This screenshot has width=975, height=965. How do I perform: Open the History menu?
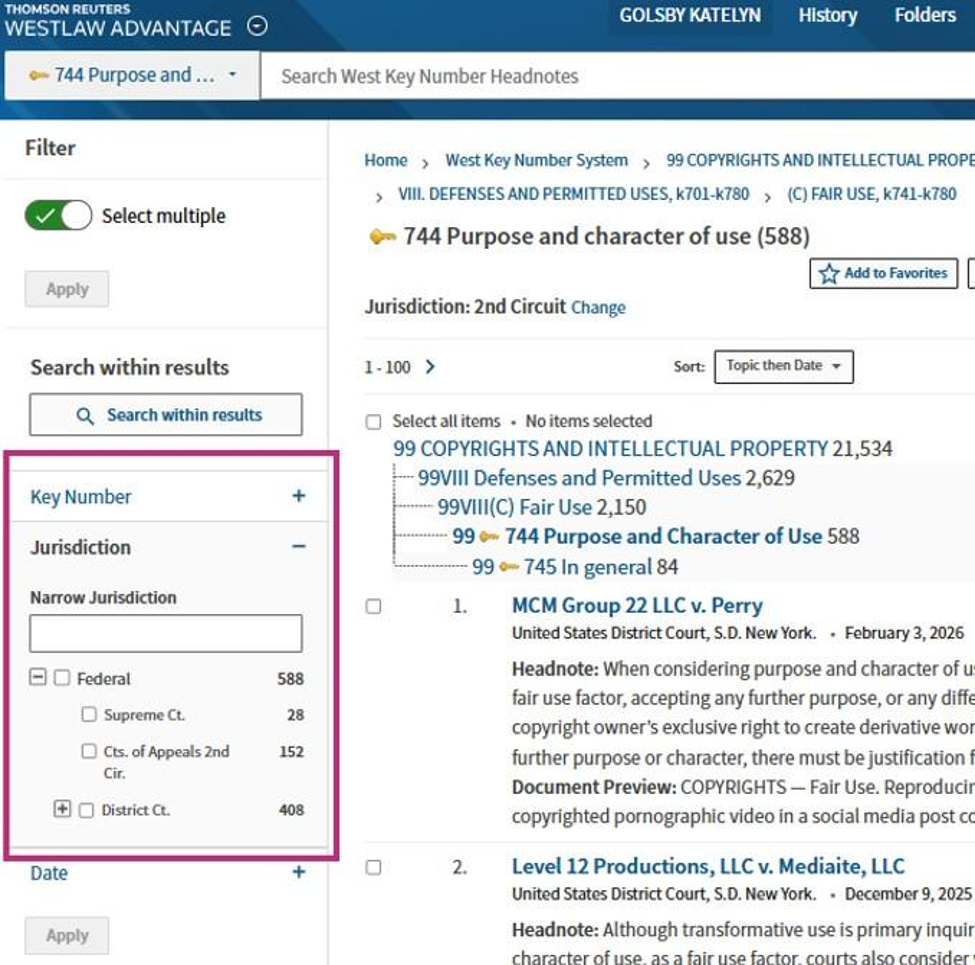pyautogui.click(x=828, y=15)
